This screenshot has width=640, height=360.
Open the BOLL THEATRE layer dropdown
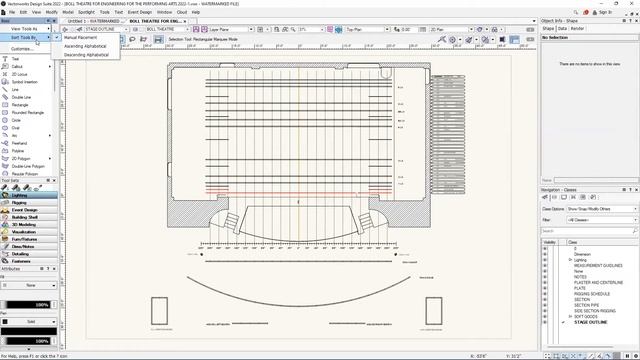(167, 29)
